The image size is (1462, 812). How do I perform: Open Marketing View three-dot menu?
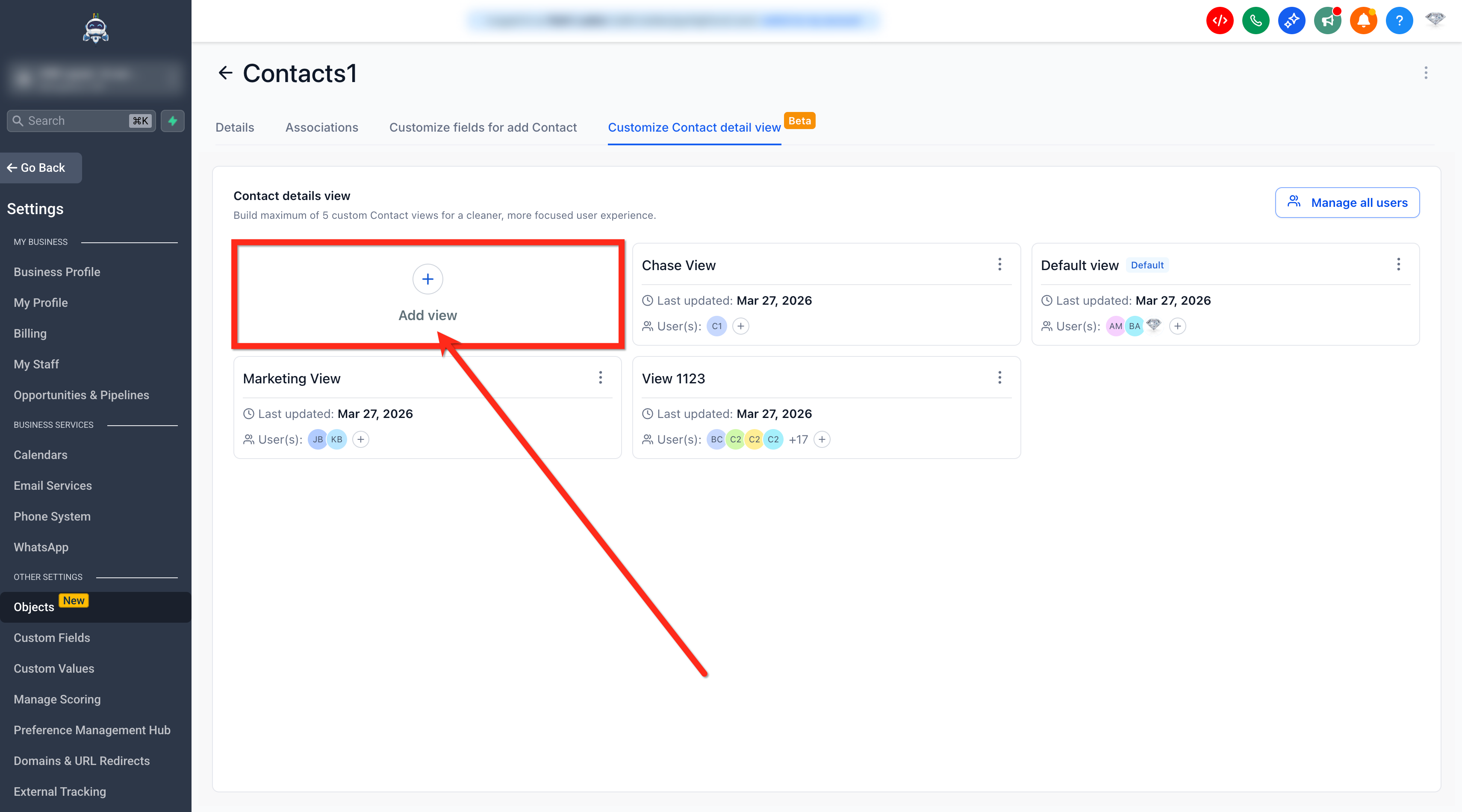point(601,378)
